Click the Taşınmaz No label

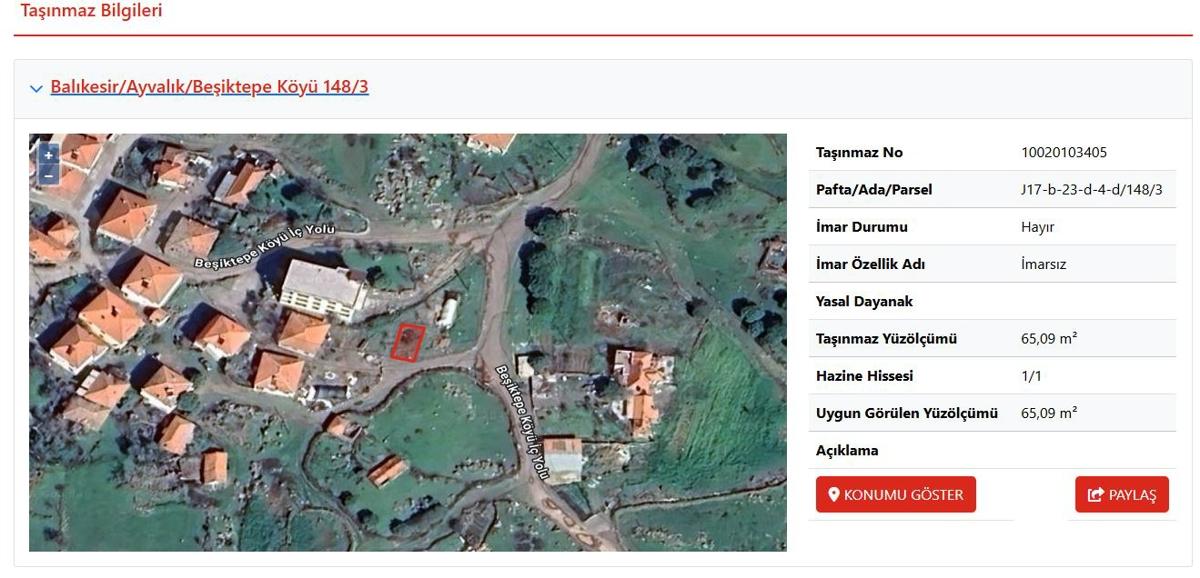pos(859,153)
